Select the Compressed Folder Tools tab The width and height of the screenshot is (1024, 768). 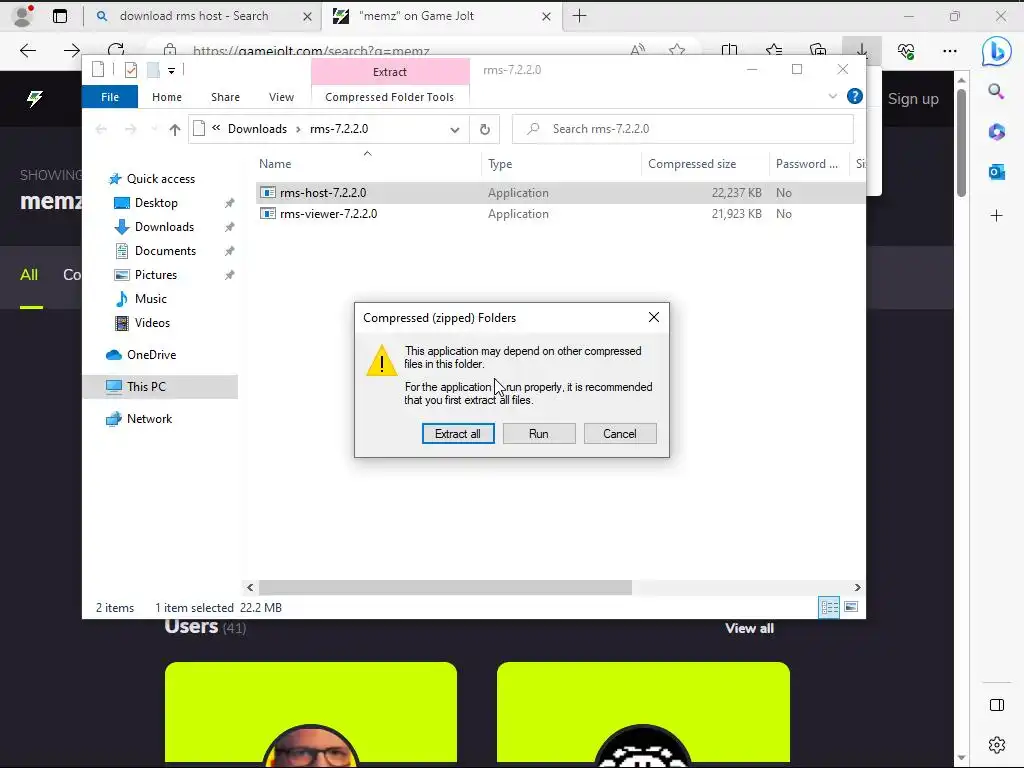click(389, 97)
